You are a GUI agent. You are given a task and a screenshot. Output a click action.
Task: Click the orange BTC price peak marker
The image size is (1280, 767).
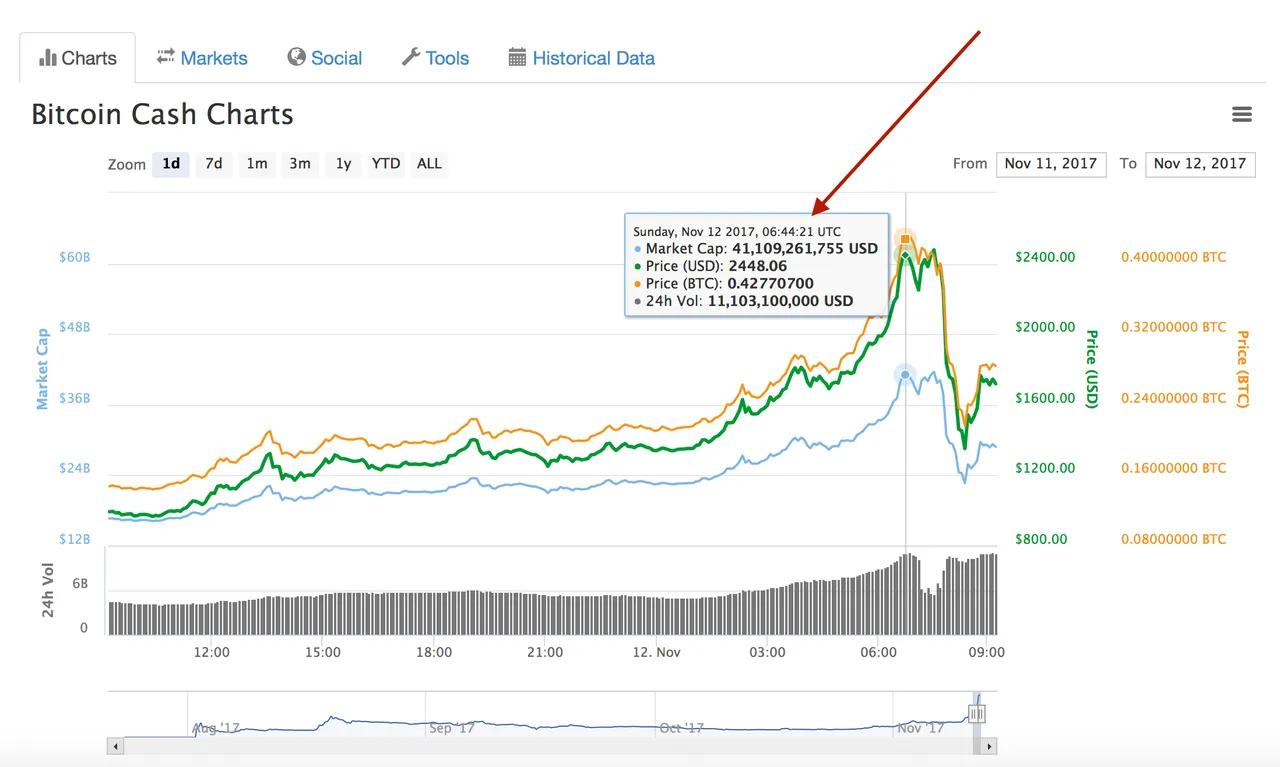905,239
